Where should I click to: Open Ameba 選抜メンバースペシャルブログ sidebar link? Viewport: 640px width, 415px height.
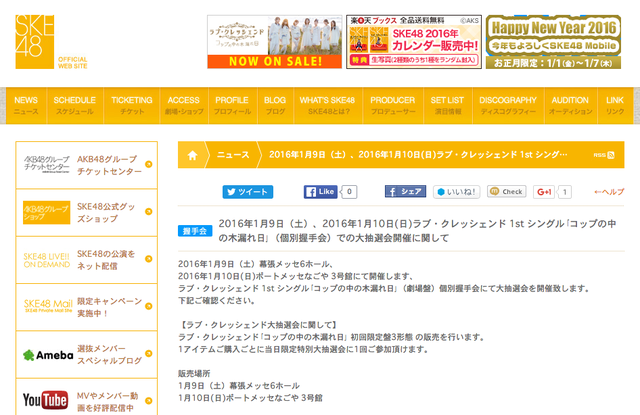87,355
